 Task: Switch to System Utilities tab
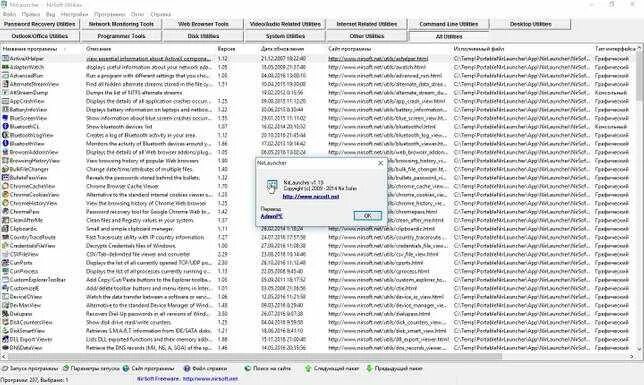(285, 36)
